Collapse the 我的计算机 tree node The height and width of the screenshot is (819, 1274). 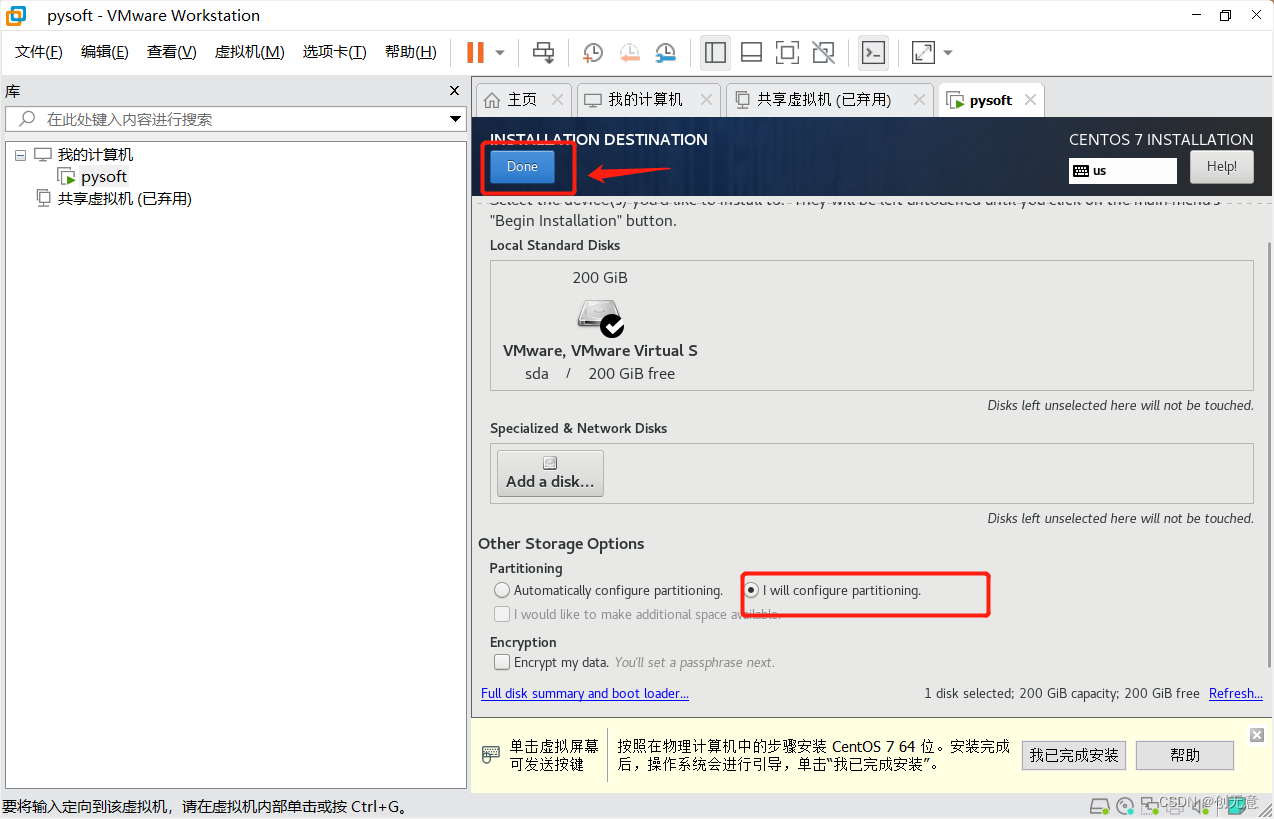click(21, 155)
